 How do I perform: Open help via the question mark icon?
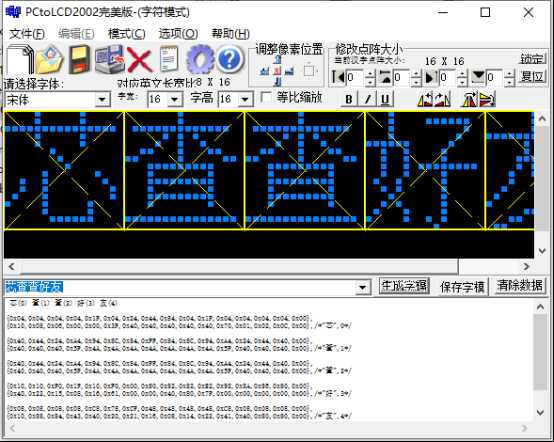[230, 59]
